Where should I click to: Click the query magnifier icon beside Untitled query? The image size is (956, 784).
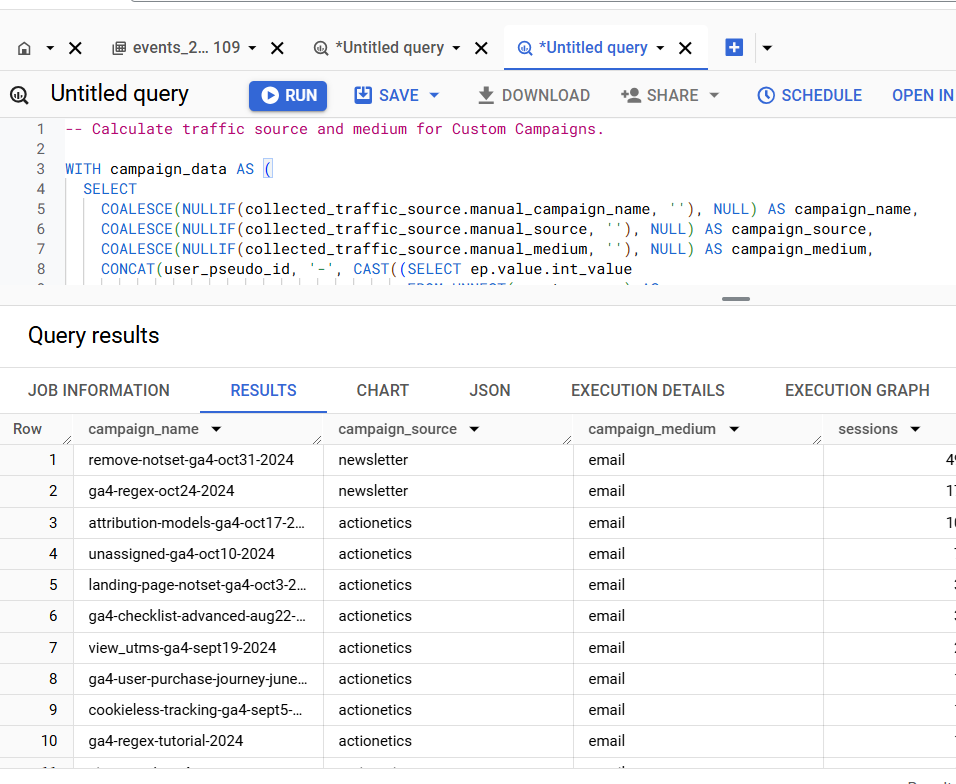(19, 95)
